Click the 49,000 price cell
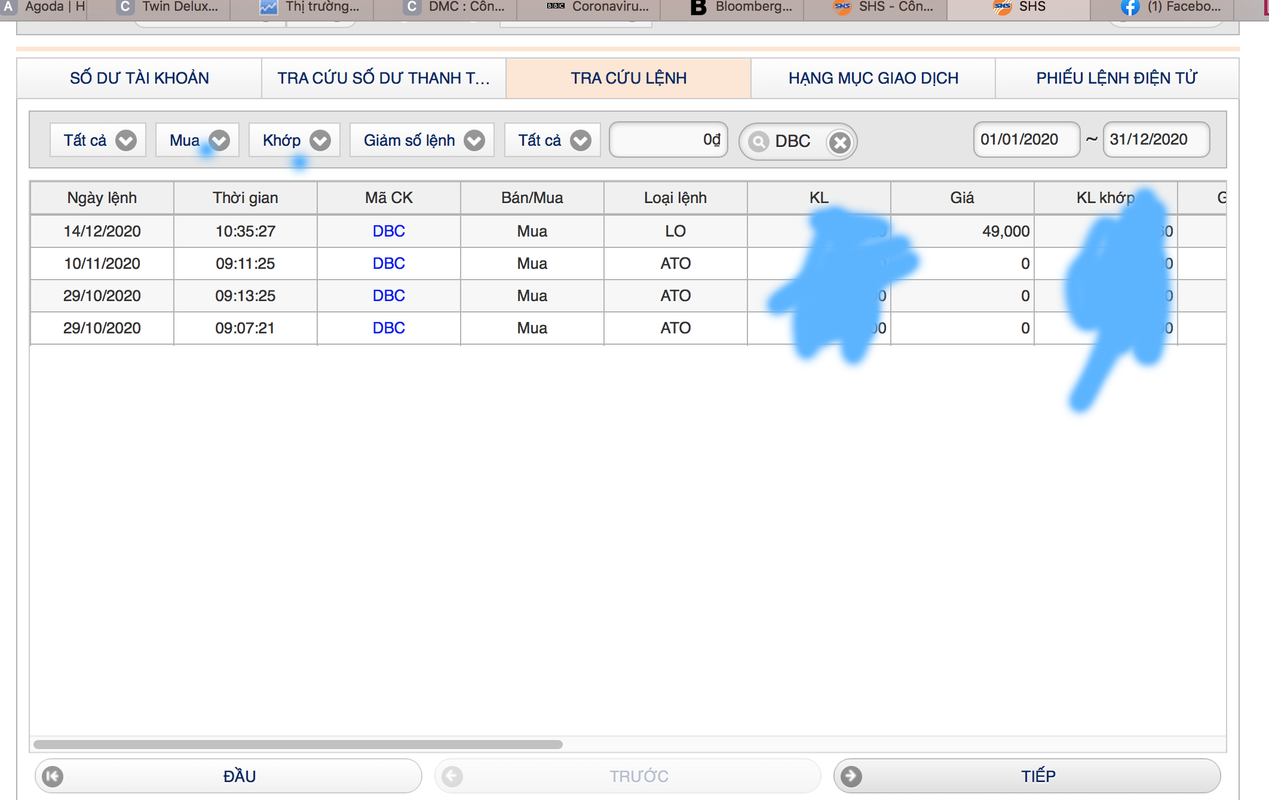This screenshot has width=1269, height=800. tap(962, 231)
